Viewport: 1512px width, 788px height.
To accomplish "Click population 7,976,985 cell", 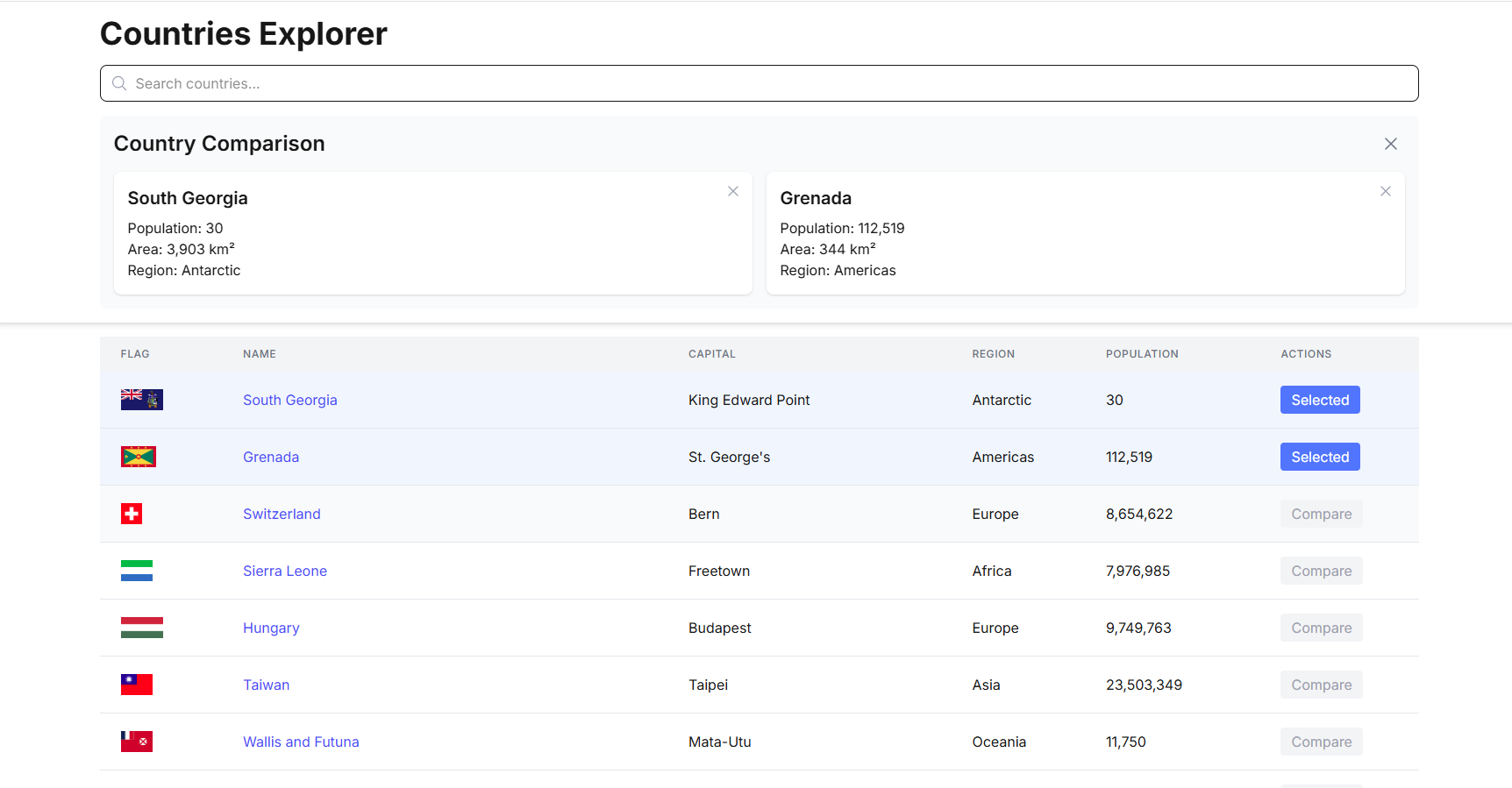I will (x=1138, y=571).
